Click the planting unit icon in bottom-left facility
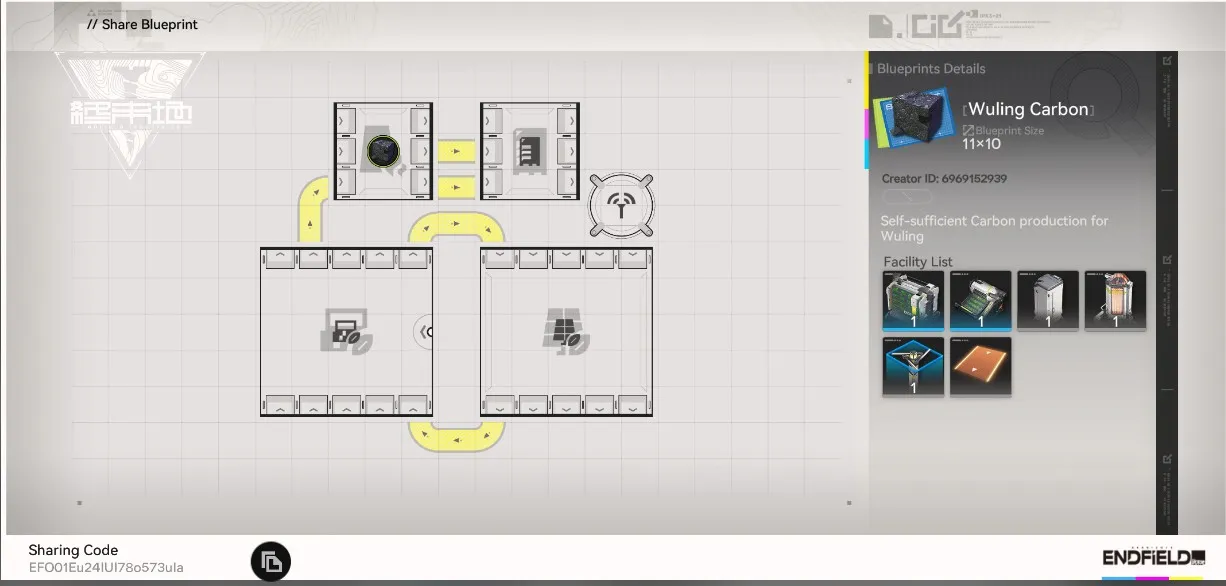Image resolution: width=1226 pixels, height=586 pixels. click(346, 332)
